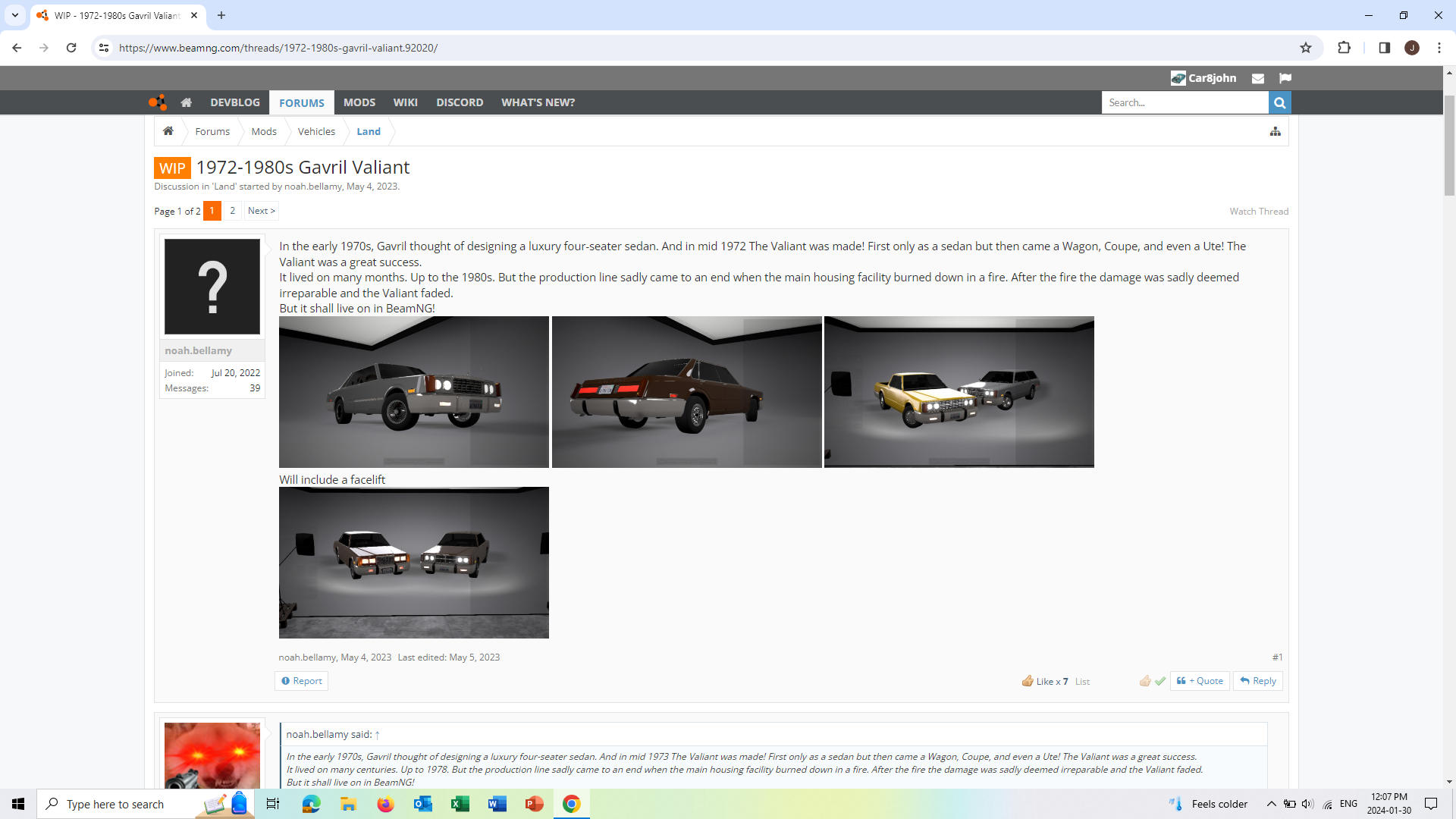Open the inbox envelope icon
The height and width of the screenshot is (819, 1456).
point(1258,78)
